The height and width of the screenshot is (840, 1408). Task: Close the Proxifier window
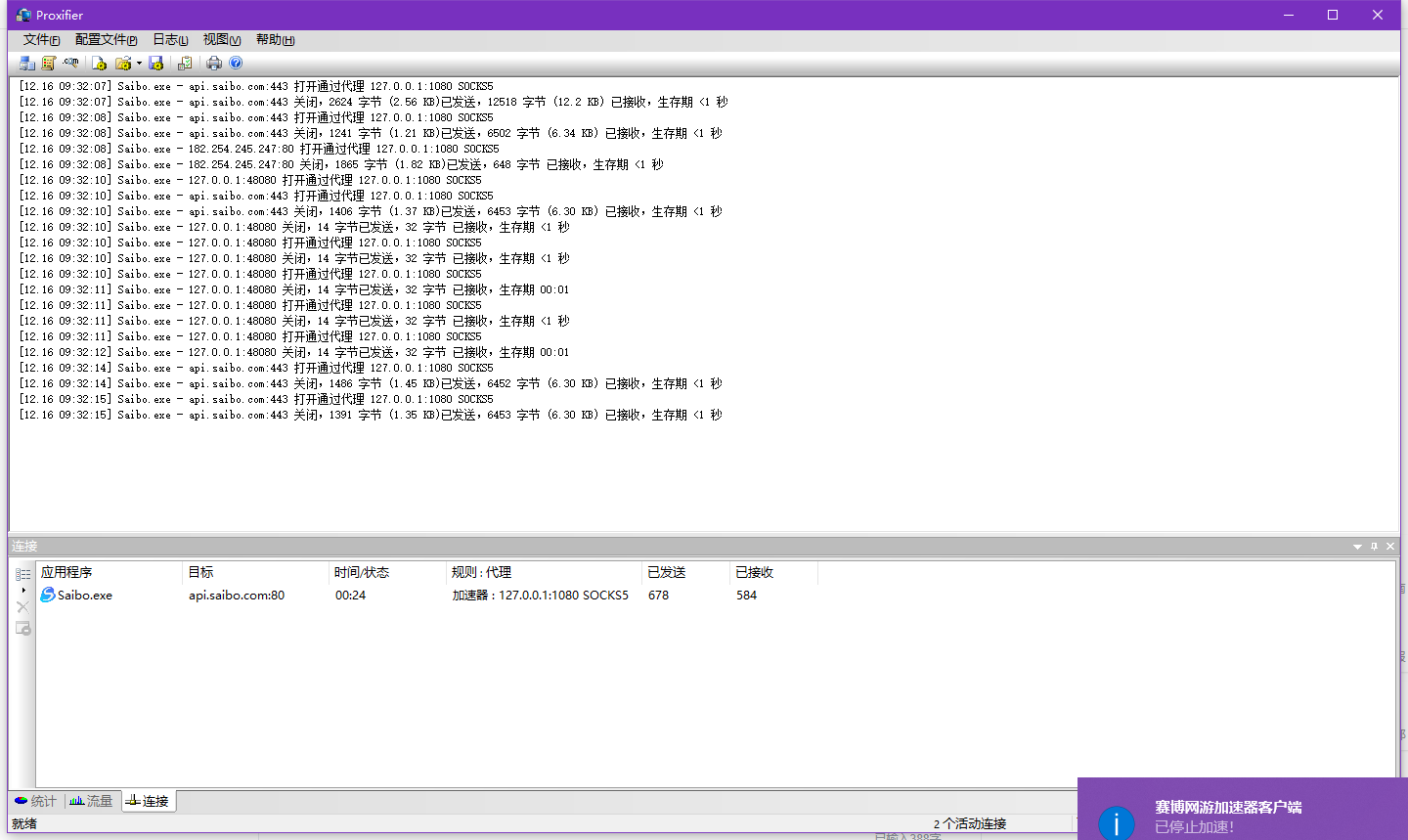click(1378, 15)
